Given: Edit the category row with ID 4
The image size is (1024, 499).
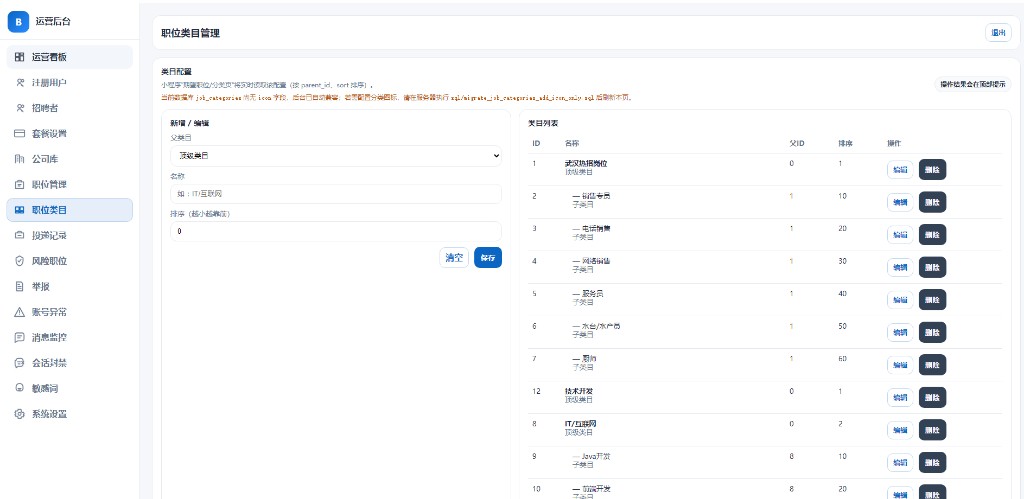Looking at the screenshot, I should pos(900,267).
